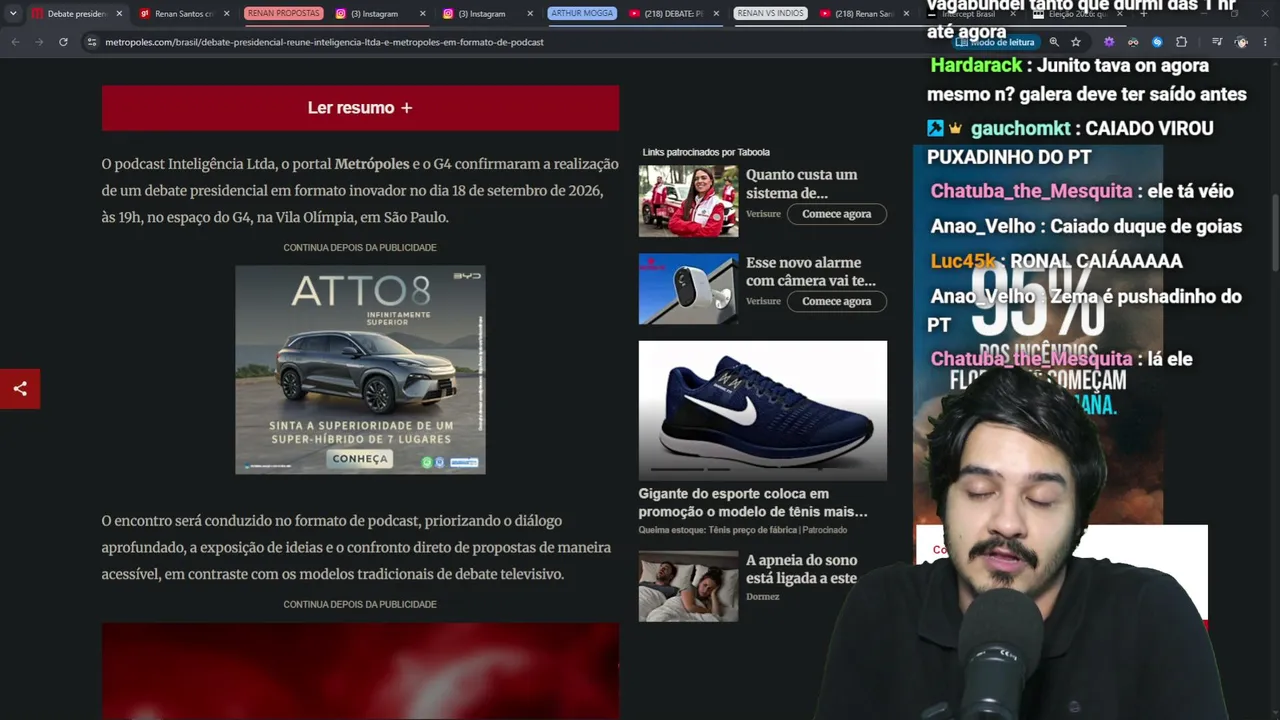Open the blue swirl browser extension
The height and width of the screenshot is (720, 1280).
(1157, 42)
